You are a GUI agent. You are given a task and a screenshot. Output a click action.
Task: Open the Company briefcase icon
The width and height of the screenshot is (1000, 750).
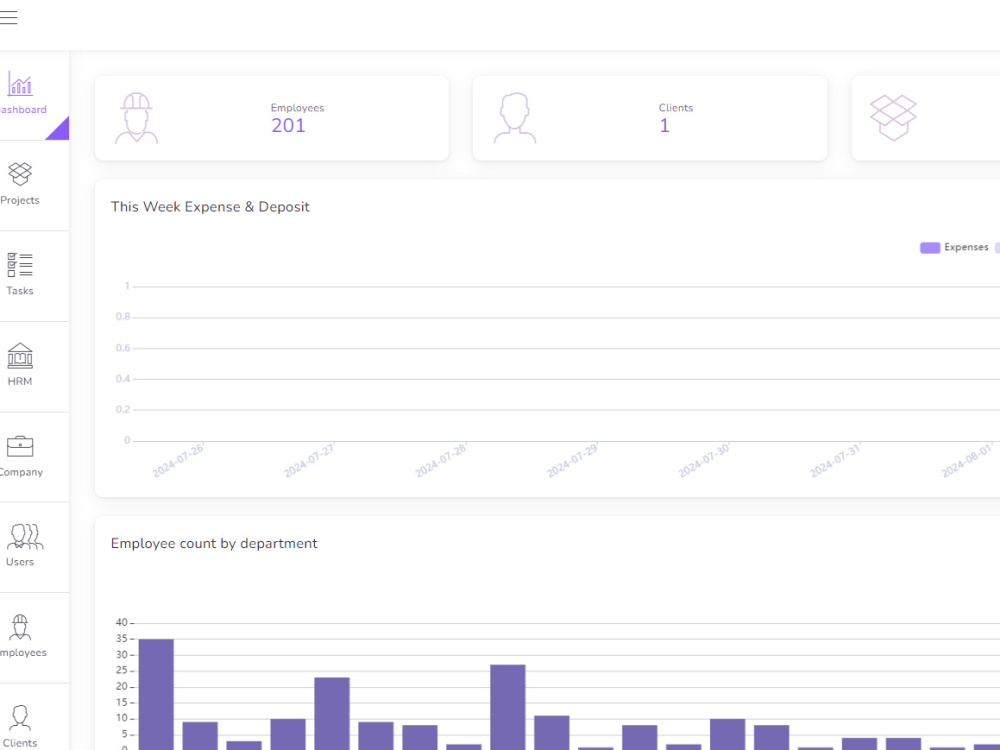(x=20, y=446)
